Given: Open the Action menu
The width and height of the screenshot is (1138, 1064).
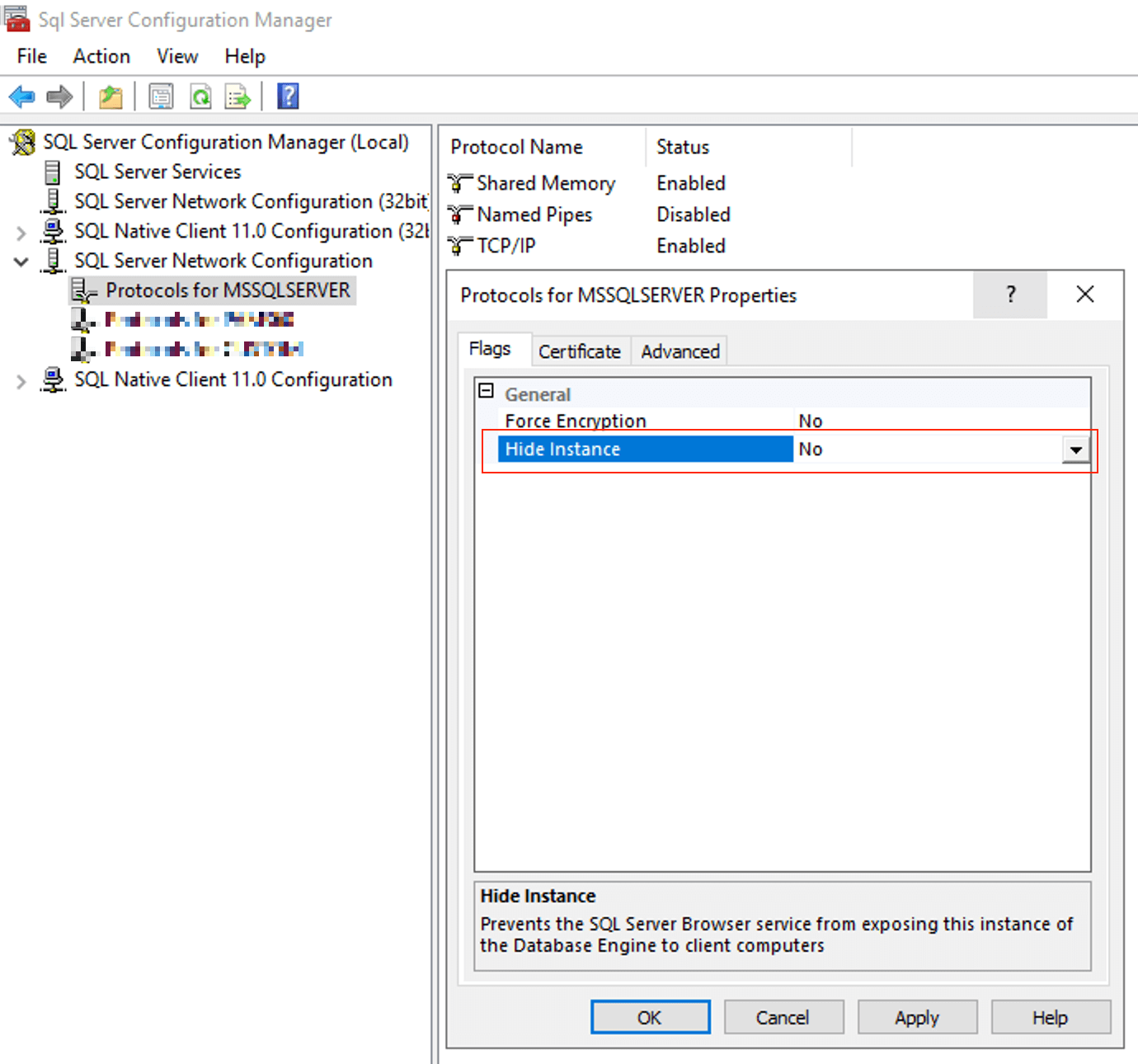Looking at the screenshot, I should point(101,56).
